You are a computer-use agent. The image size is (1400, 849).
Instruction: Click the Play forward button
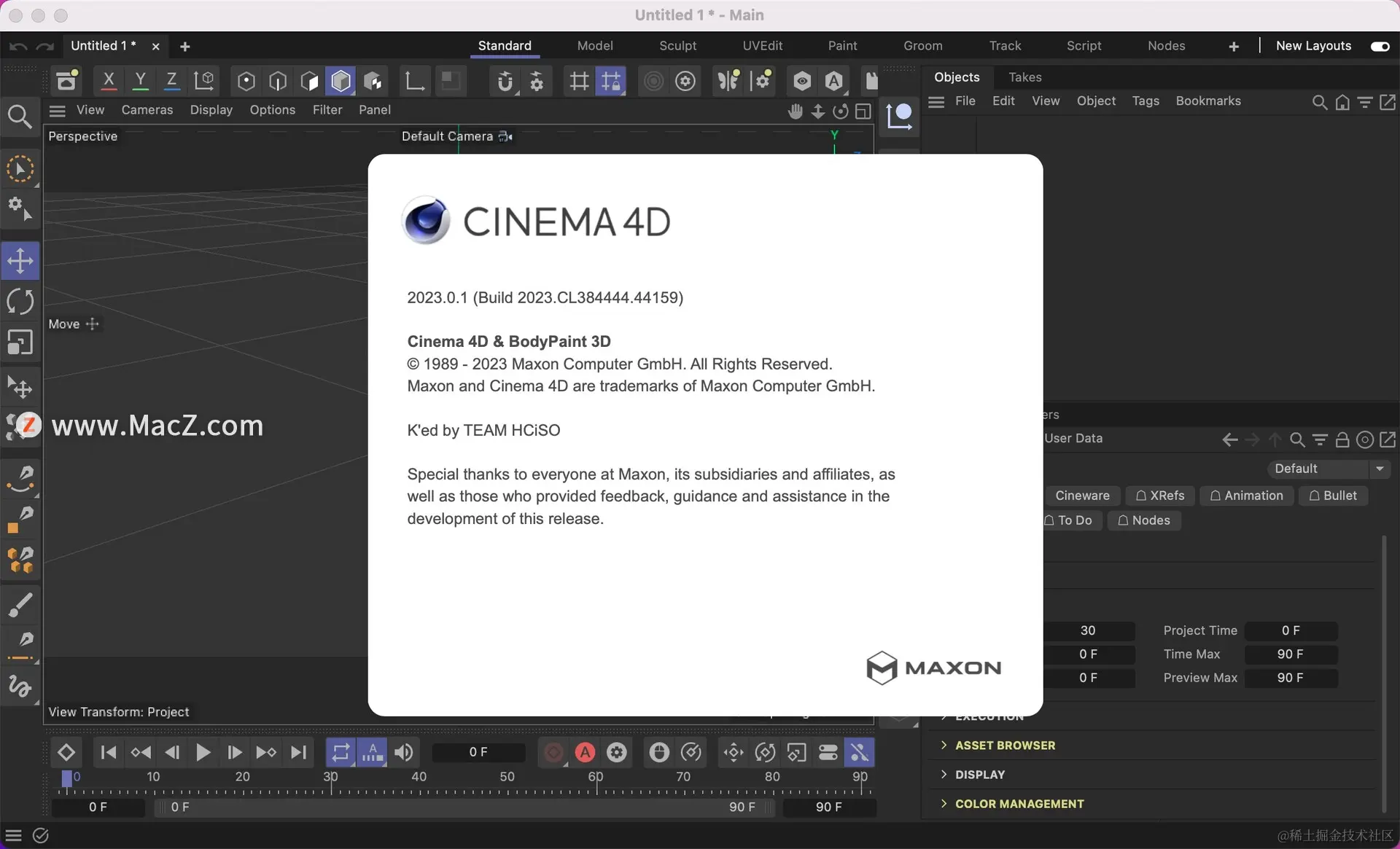click(203, 752)
